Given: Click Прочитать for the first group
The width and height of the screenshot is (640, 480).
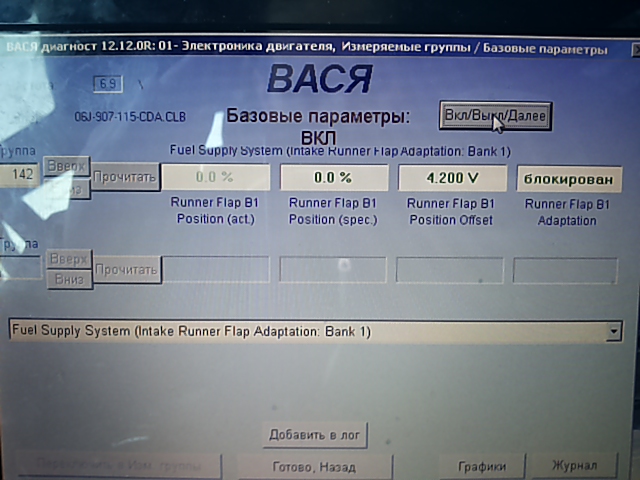Looking at the screenshot, I should 126,177.
